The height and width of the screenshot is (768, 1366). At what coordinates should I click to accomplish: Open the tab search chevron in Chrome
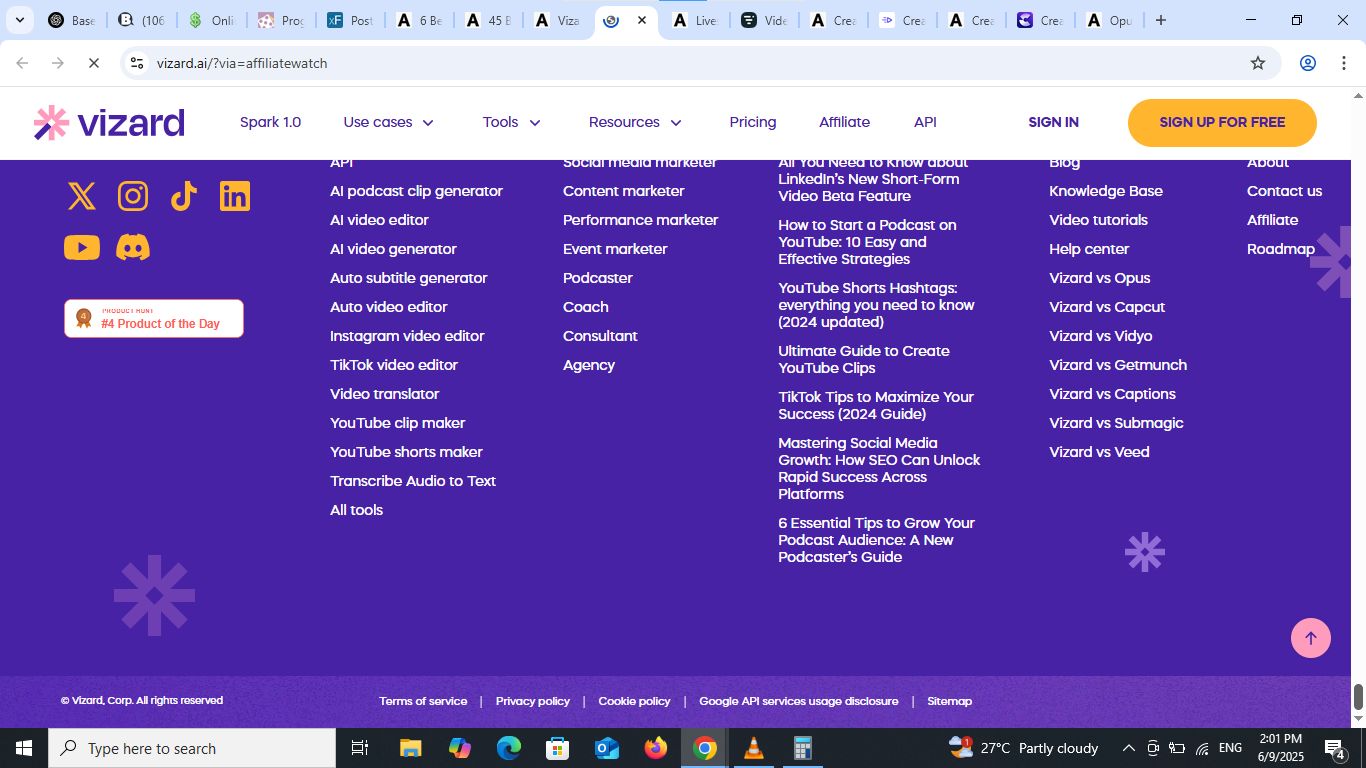[19, 20]
